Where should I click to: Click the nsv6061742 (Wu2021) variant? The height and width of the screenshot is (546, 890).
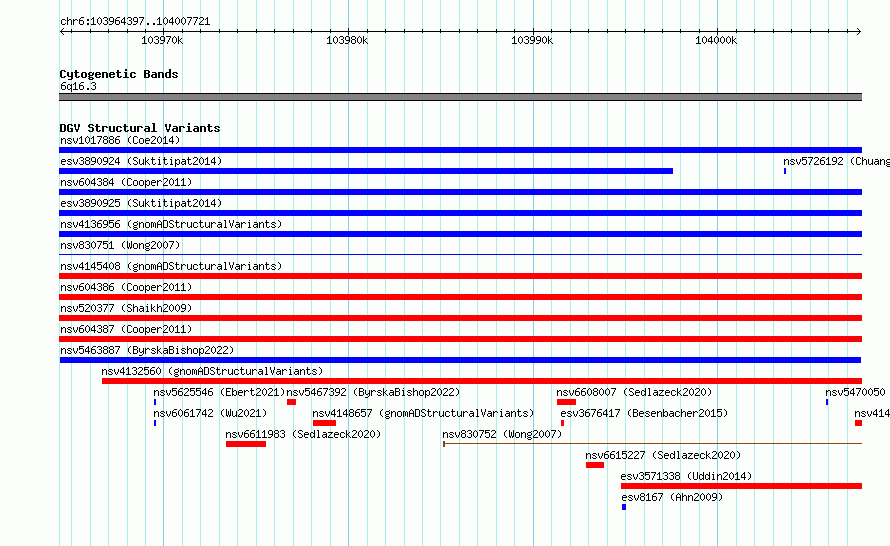click(x=155, y=423)
